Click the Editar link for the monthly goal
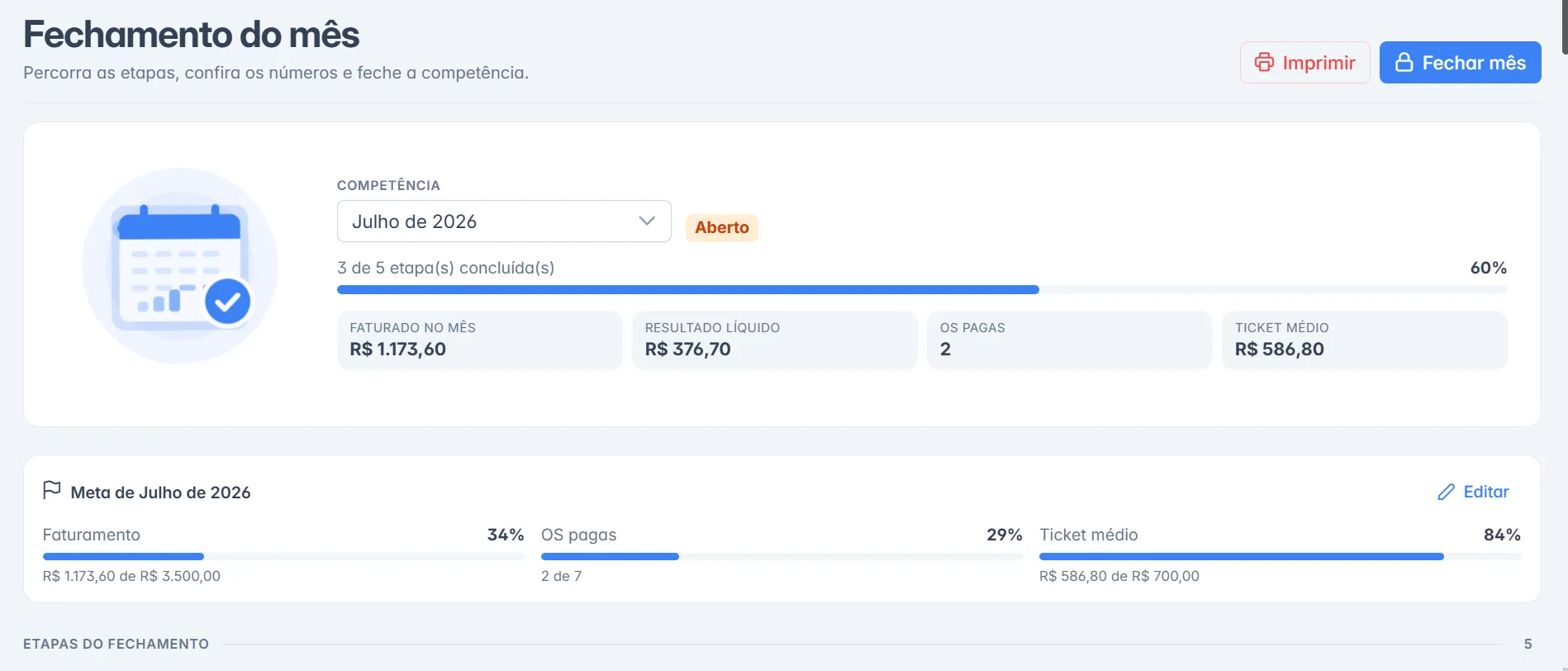This screenshot has width=1568, height=671. 1473,493
